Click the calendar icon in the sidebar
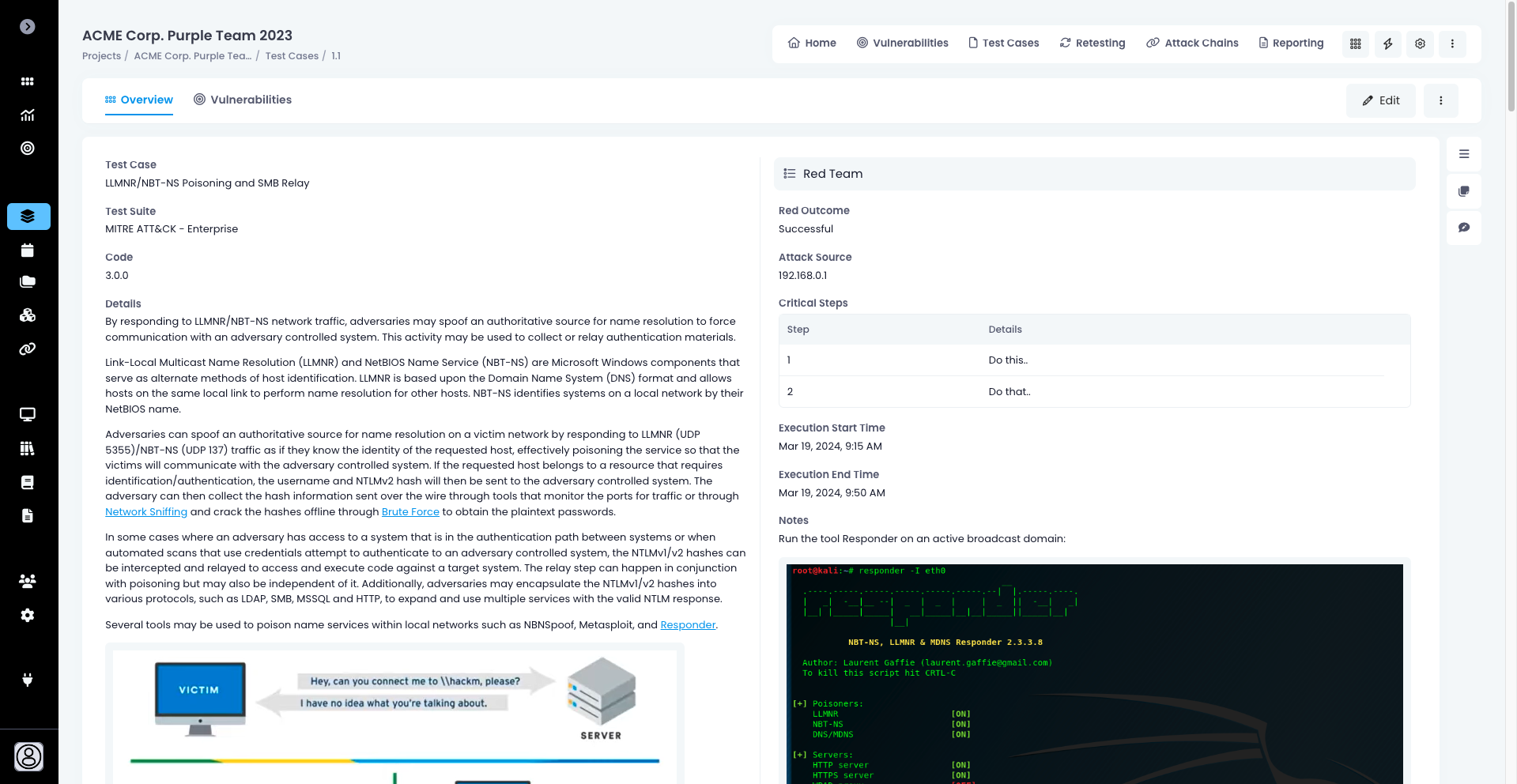 [28, 251]
